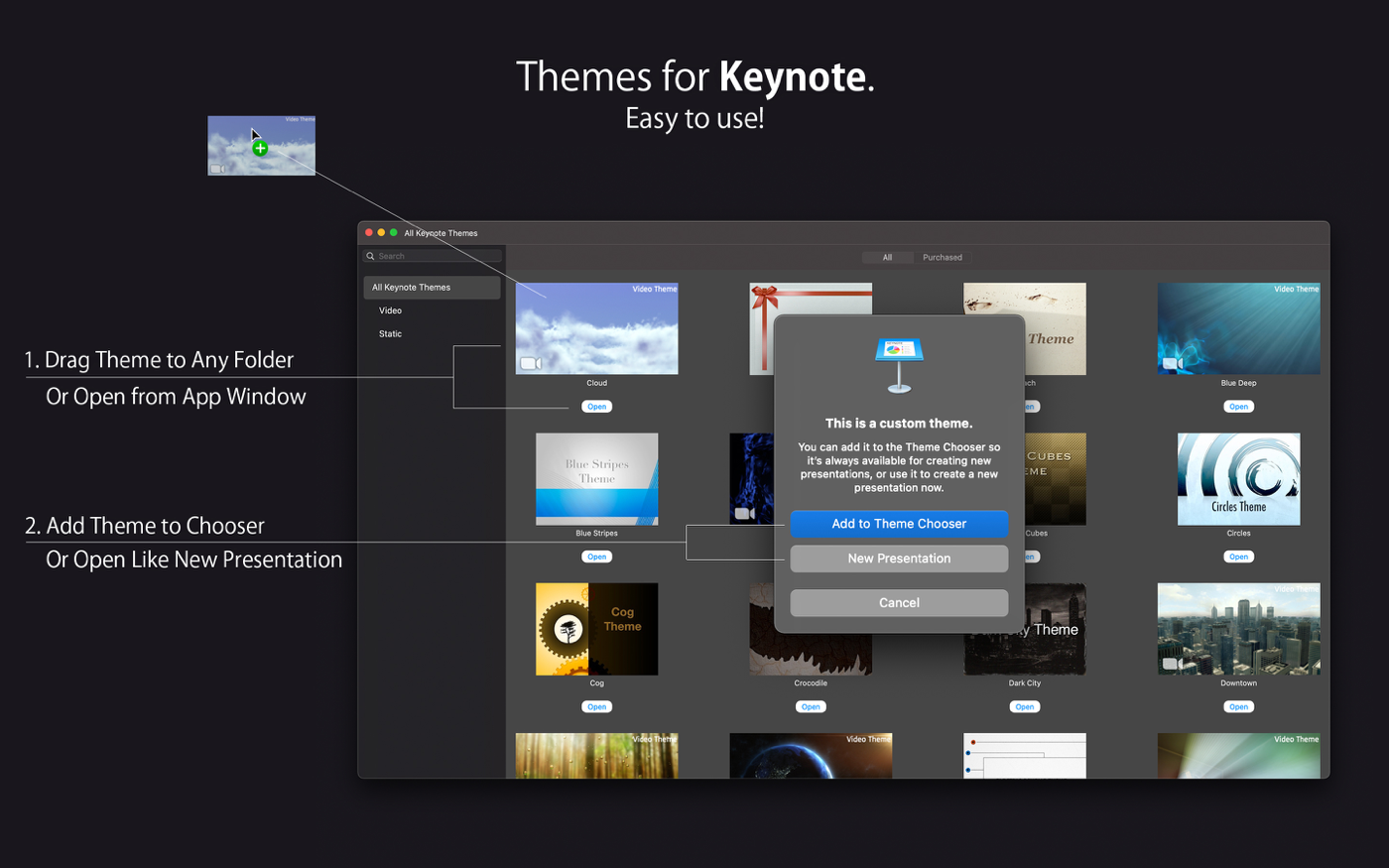Select the Cloud theme thumbnail
The image size is (1389, 868).
(x=596, y=328)
